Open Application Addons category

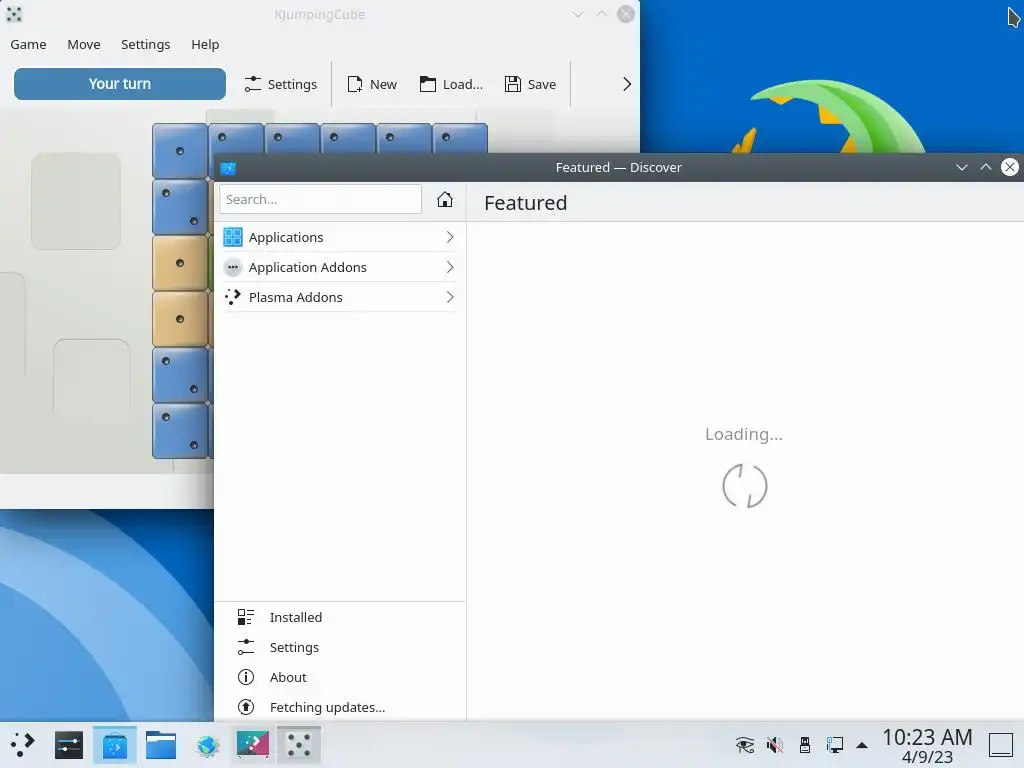339,267
